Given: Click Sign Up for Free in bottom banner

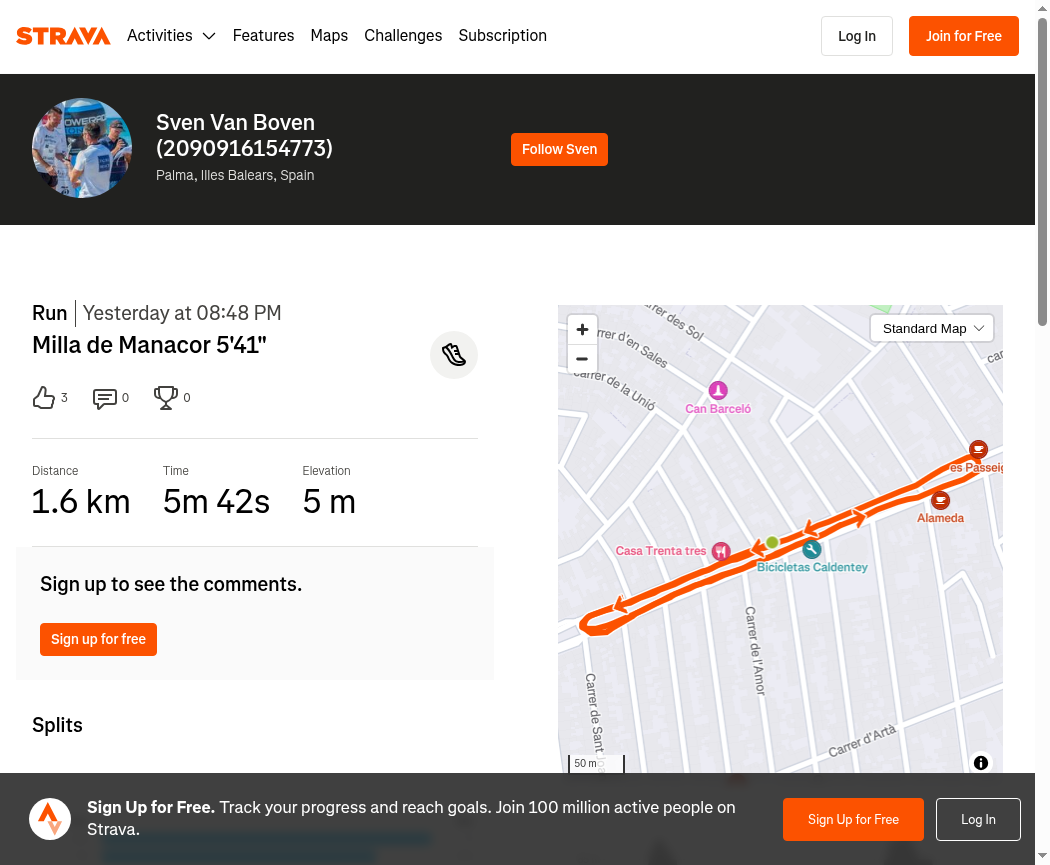Looking at the screenshot, I should click(x=853, y=819).
